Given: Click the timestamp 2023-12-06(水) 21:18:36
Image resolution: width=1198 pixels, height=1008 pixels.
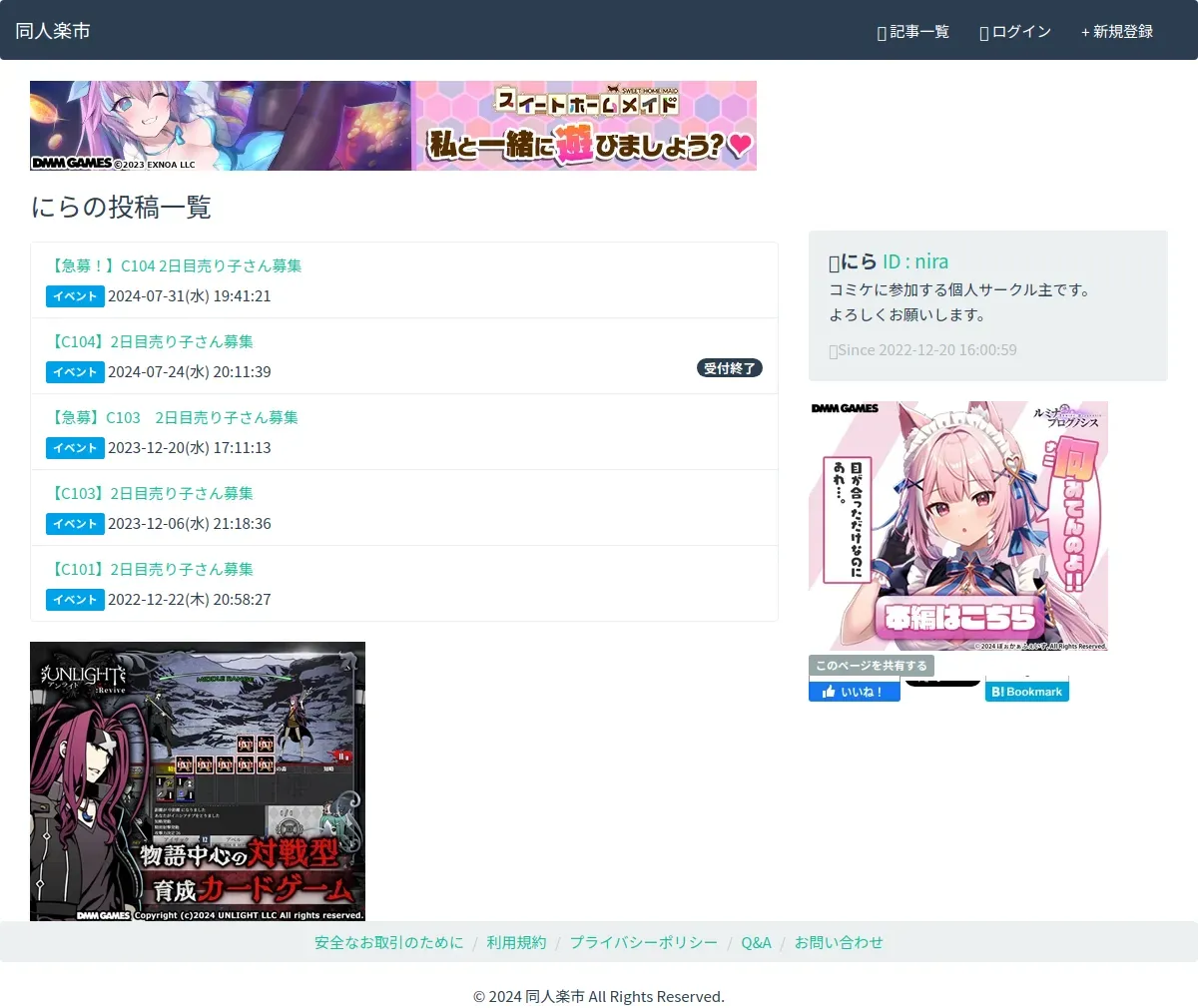Looking at the screenshot, I should (190, 524).
